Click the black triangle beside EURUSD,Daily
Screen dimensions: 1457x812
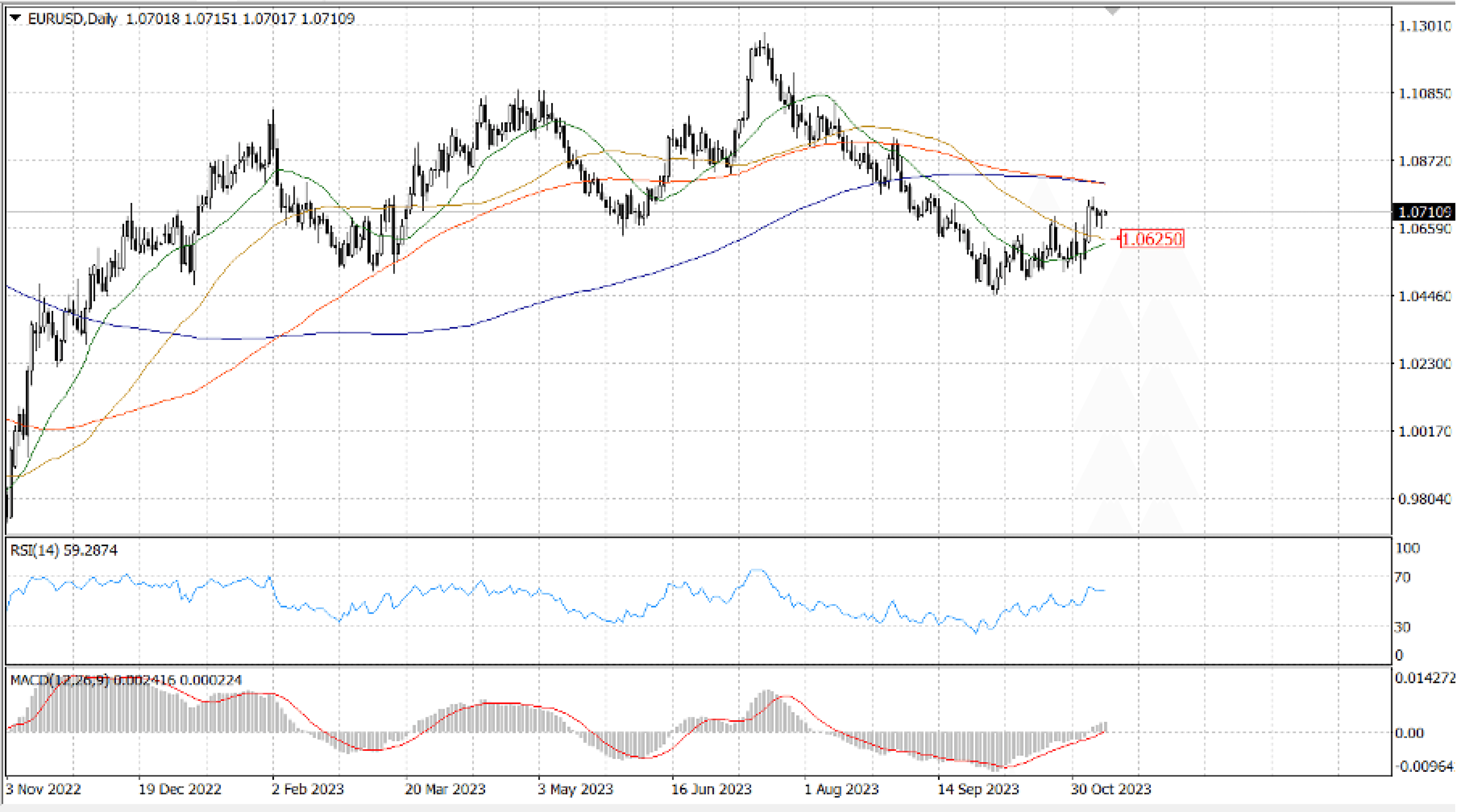15,19
